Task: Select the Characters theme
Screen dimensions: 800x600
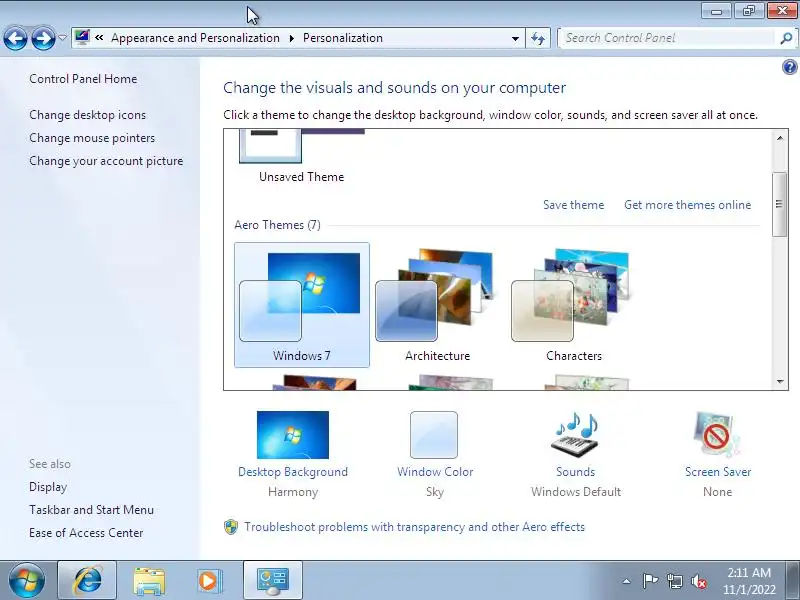Action: click(x=574, y=305)
